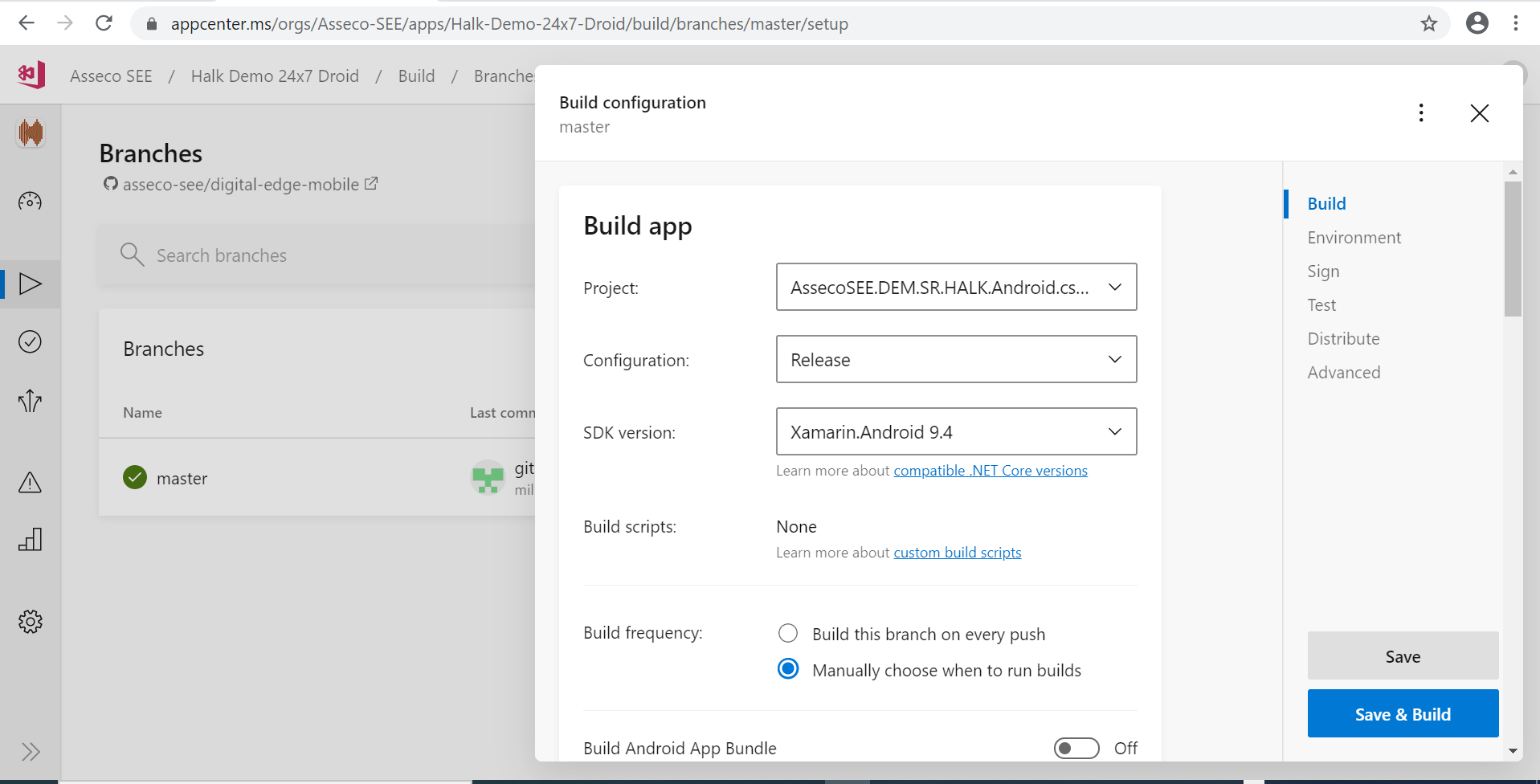Click the App Center logo icon
1540x784 pixels.
[x=31, y=75]
